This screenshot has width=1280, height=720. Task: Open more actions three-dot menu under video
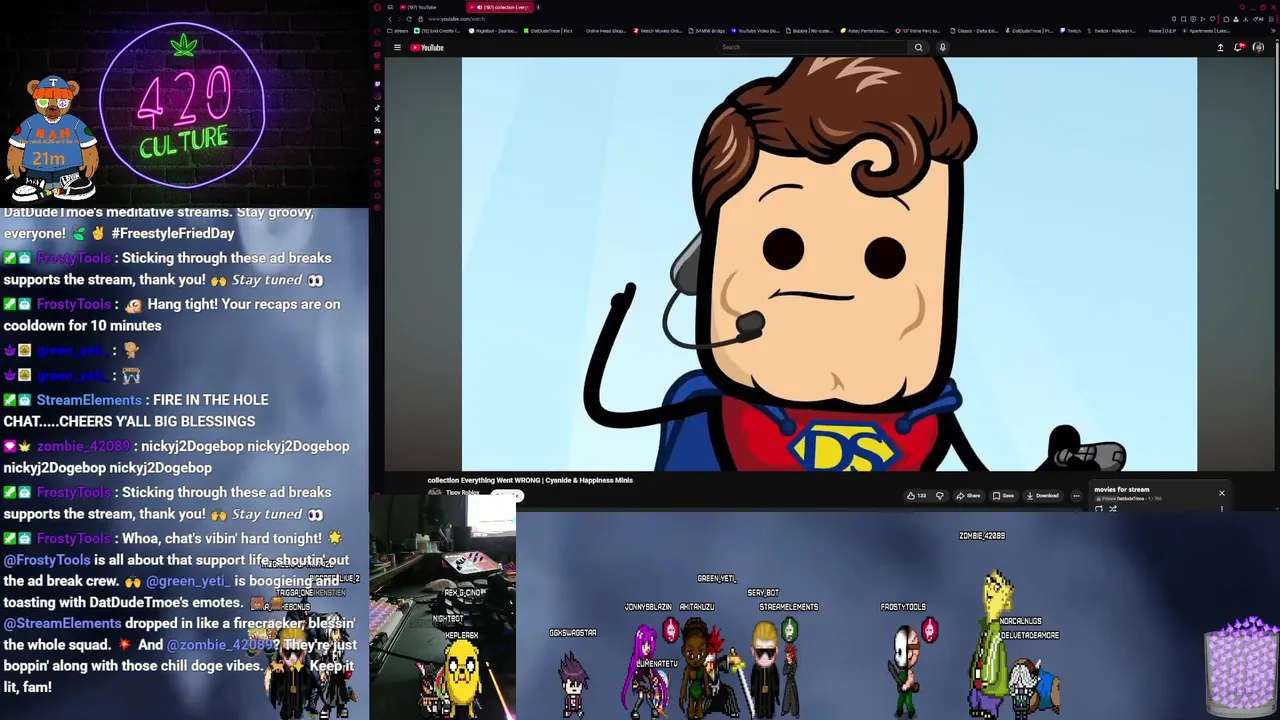coord(1076,496)
